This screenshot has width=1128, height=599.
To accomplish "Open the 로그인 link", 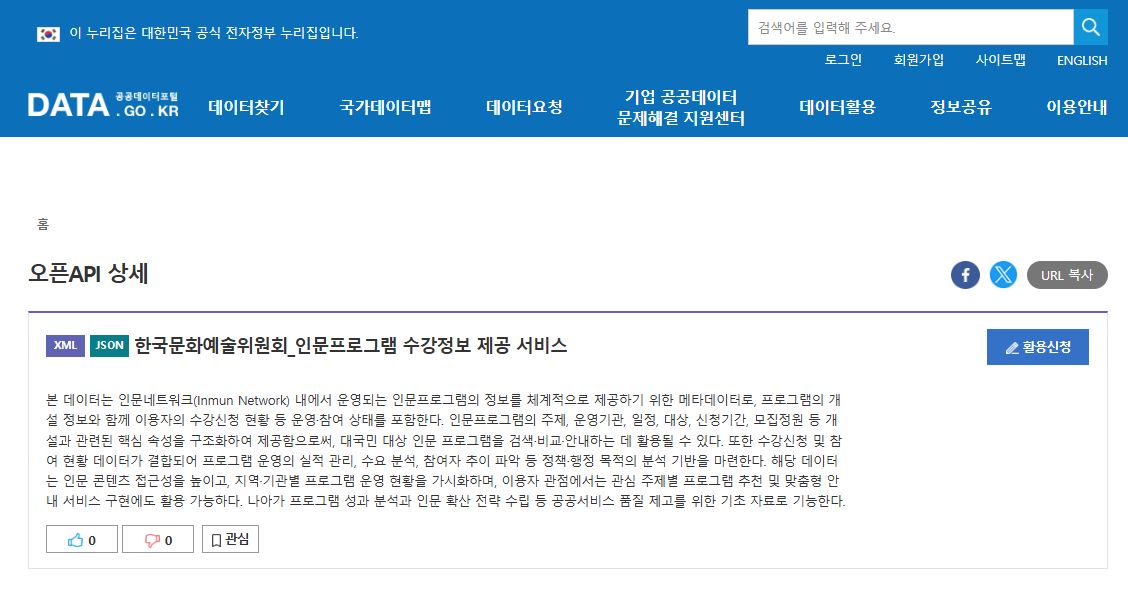I will 843,60.
